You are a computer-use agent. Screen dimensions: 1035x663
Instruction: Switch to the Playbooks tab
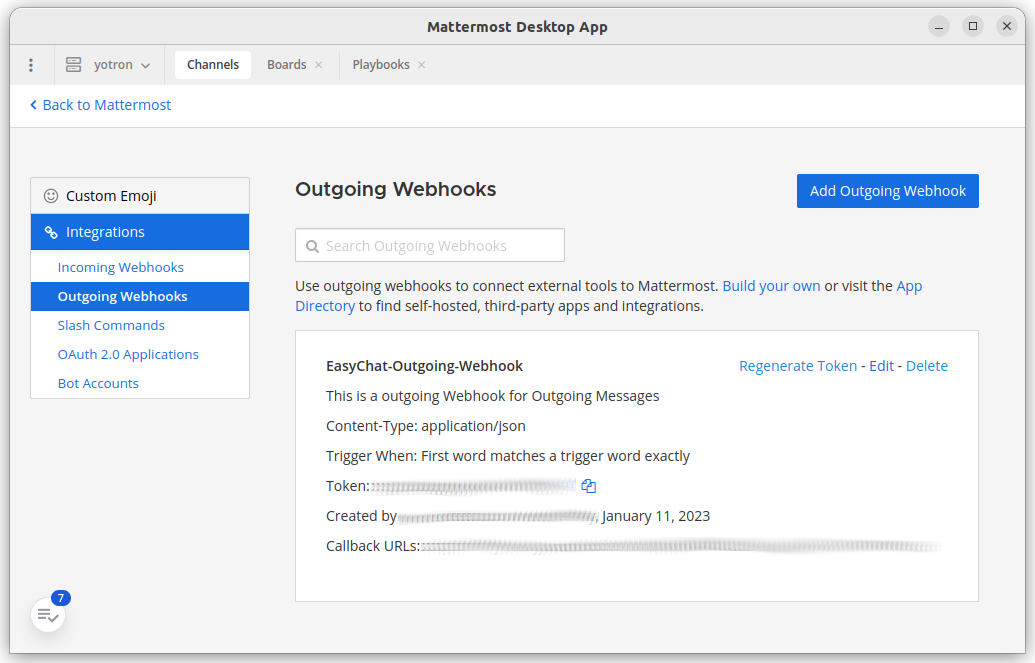click(381, 65)
